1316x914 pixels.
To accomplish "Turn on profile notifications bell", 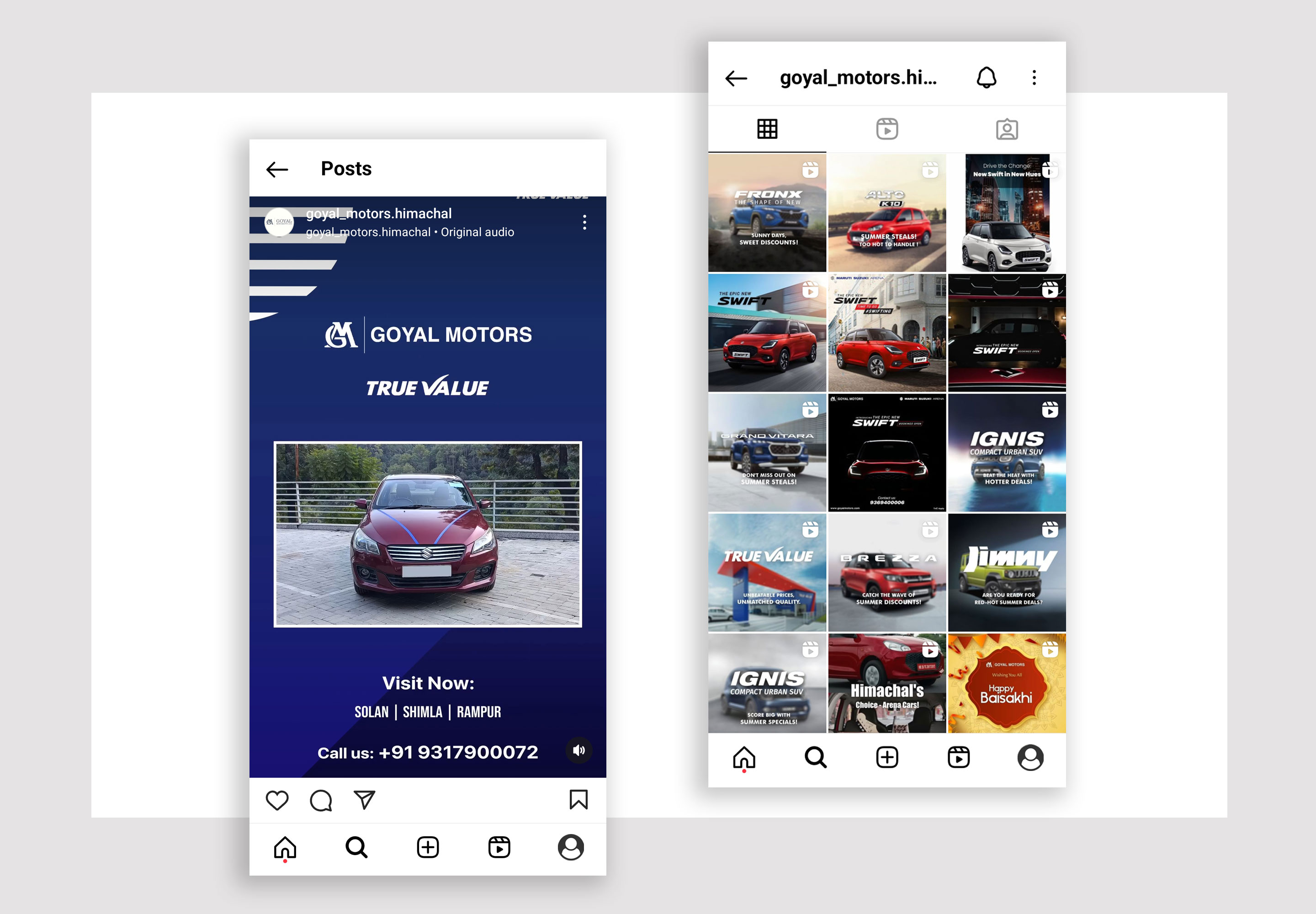I will 986,77.
